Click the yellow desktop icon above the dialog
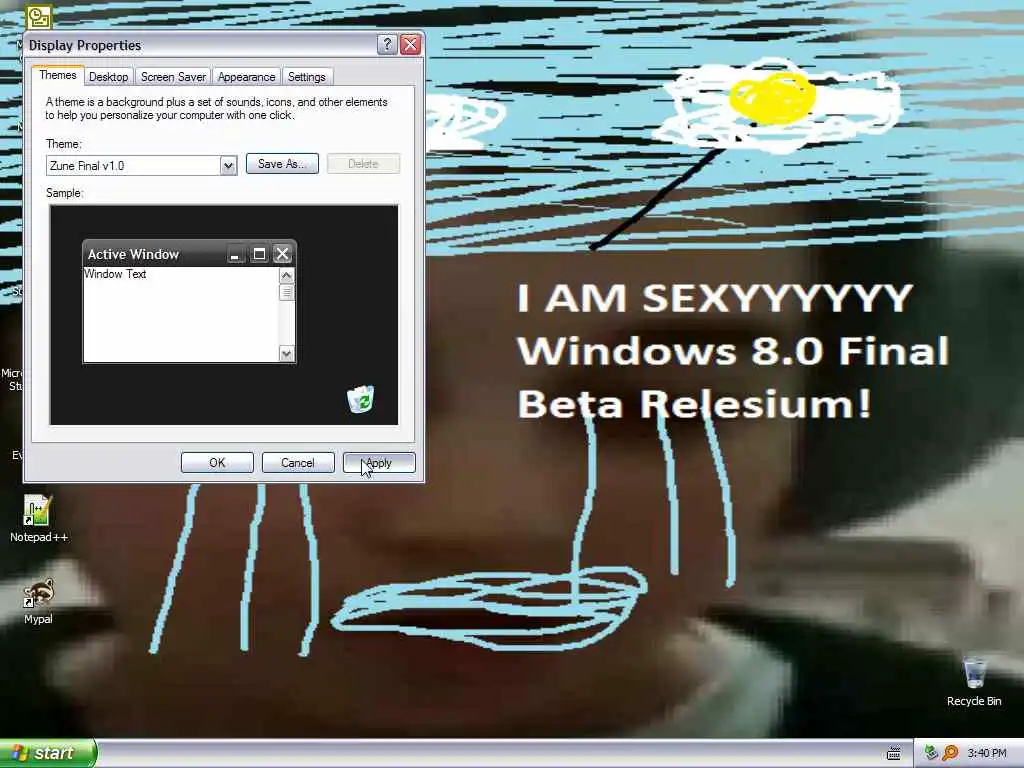Viewport: 1024px width, 768px height. 39,17
